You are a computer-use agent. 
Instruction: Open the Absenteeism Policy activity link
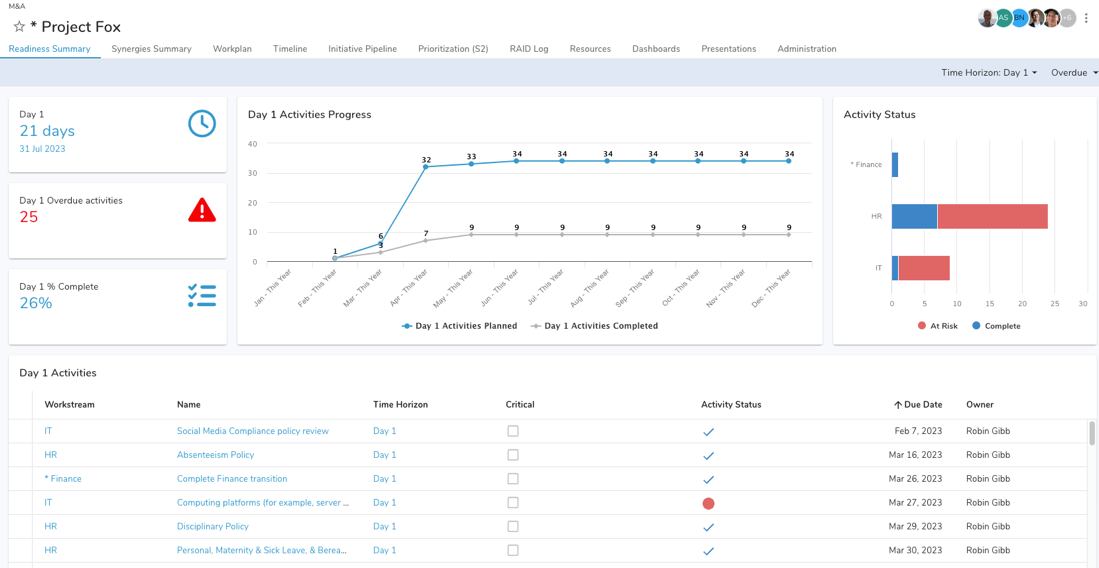pos(213,455)
